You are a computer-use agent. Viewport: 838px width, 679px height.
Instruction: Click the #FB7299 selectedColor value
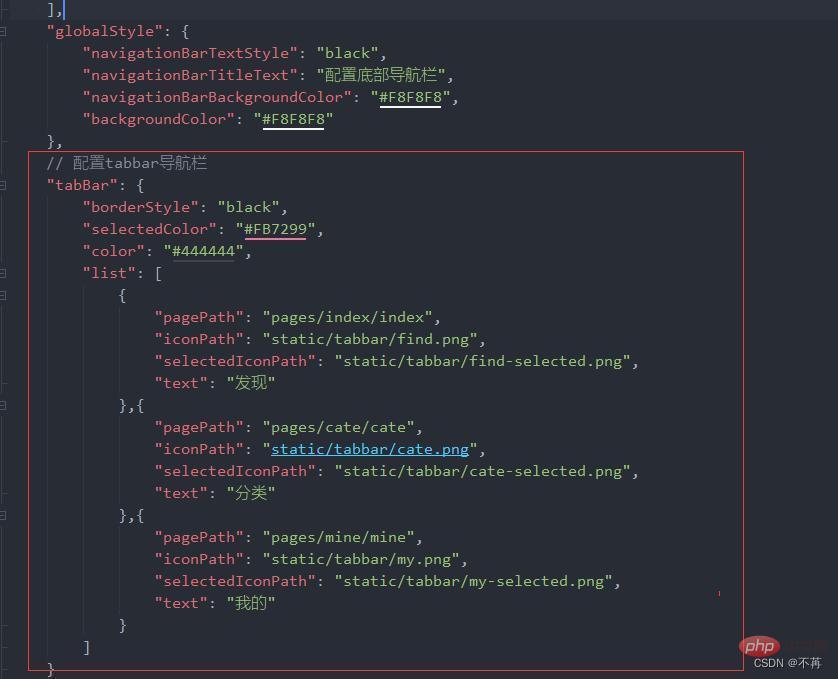point(280,229)
